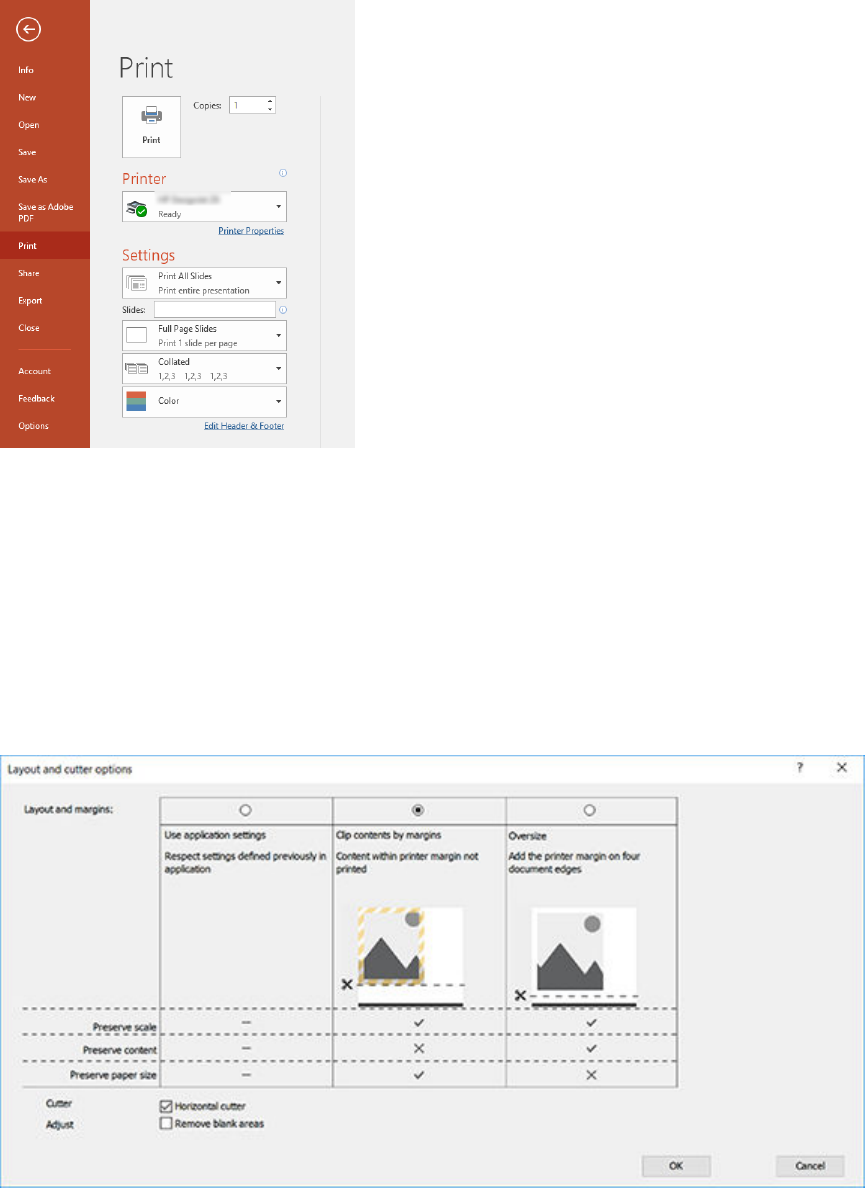Select the Print sidebar item
865x1188 pixels.
pos(45,245)
